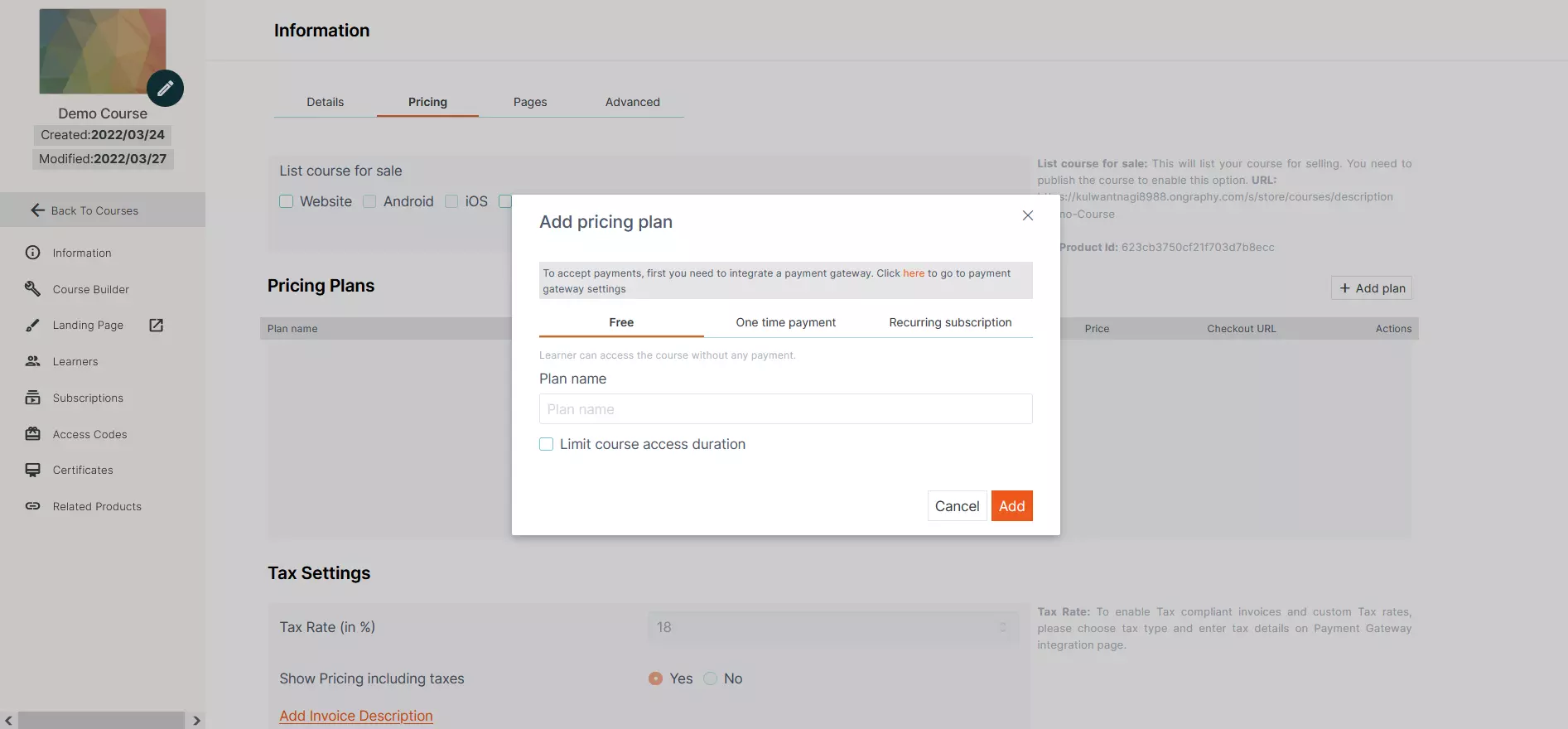This screenshot has height=729, width=1568.
Task: Click the Related Products link icon
Action: (33, 506)
